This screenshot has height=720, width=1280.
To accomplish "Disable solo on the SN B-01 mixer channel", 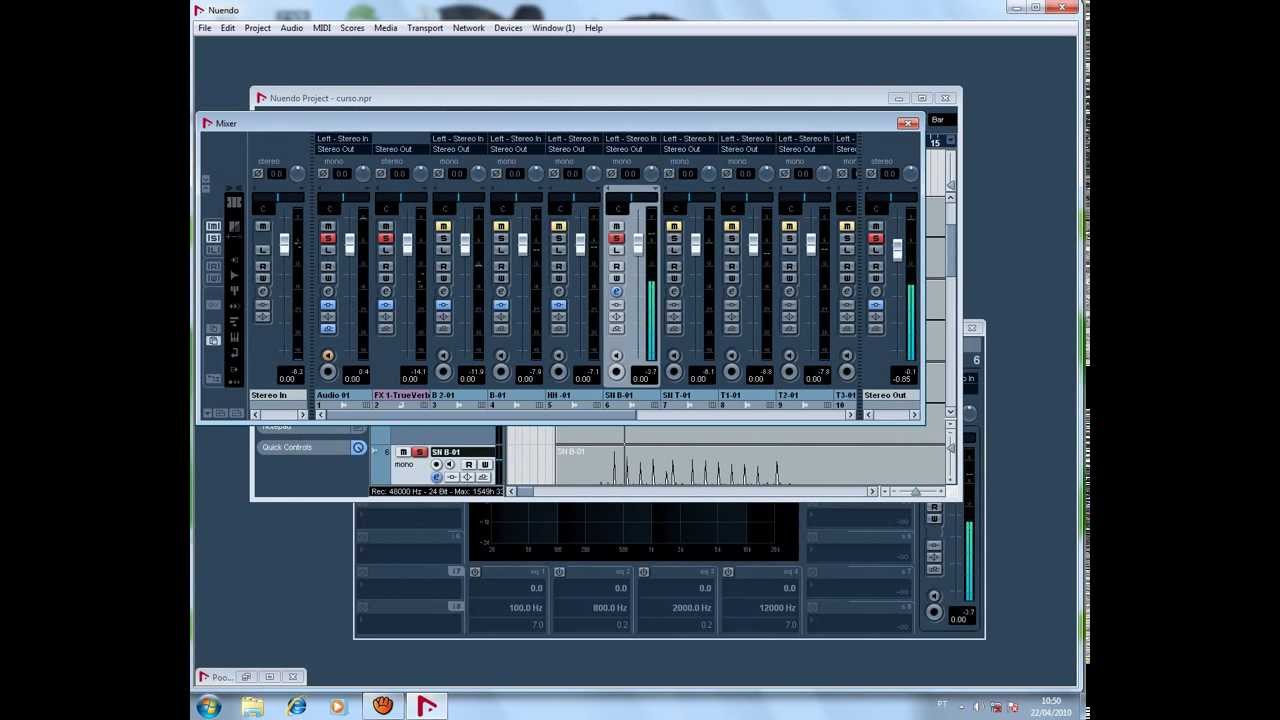I will [616, 238].
